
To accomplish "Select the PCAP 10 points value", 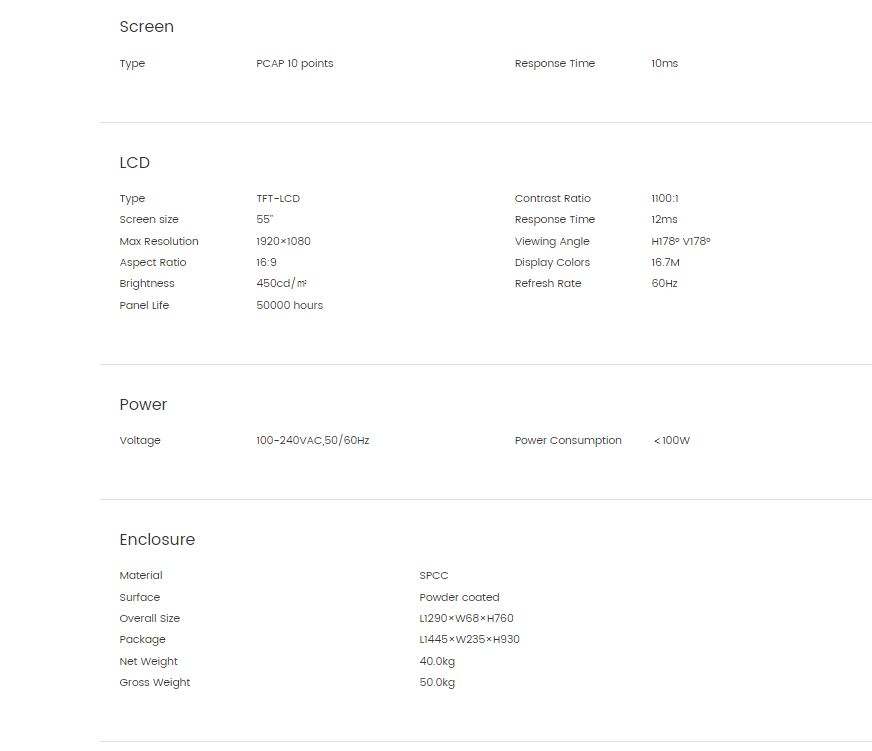I will click(x=295, y=63).
